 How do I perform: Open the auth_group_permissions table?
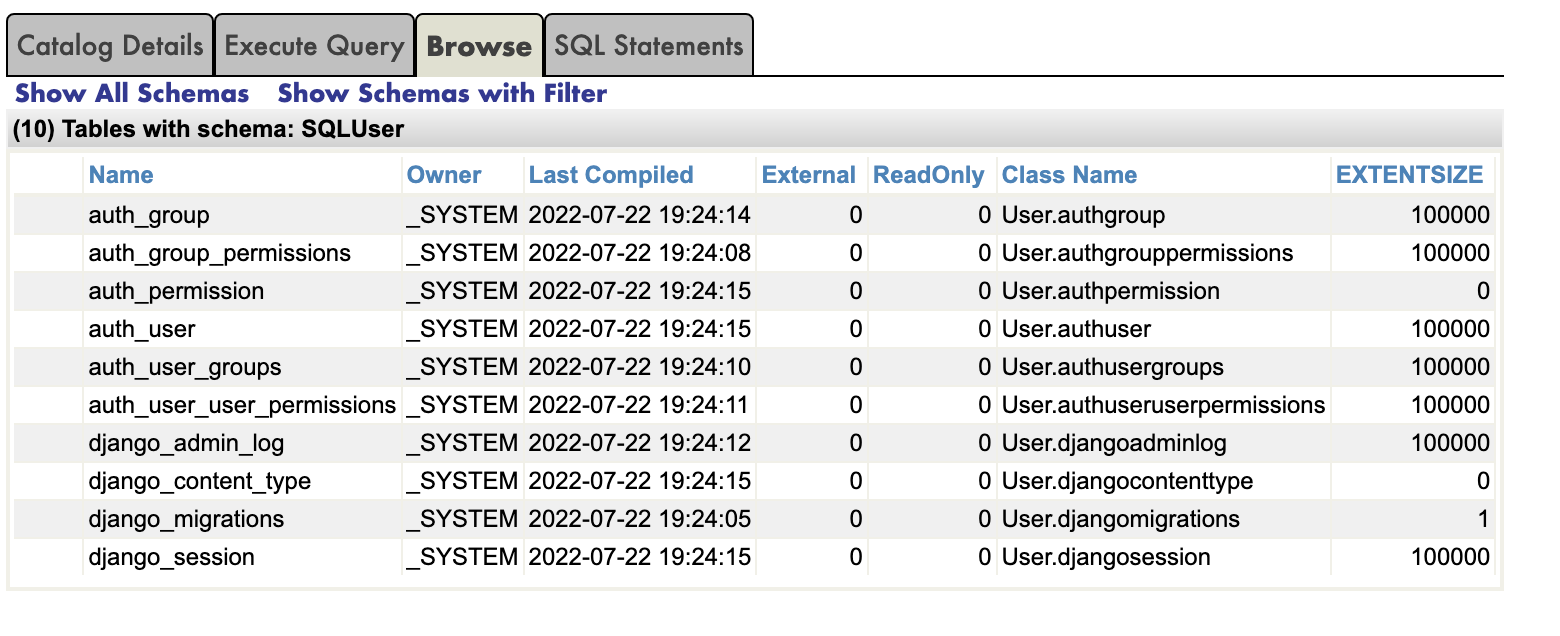(x=219, y=254)
